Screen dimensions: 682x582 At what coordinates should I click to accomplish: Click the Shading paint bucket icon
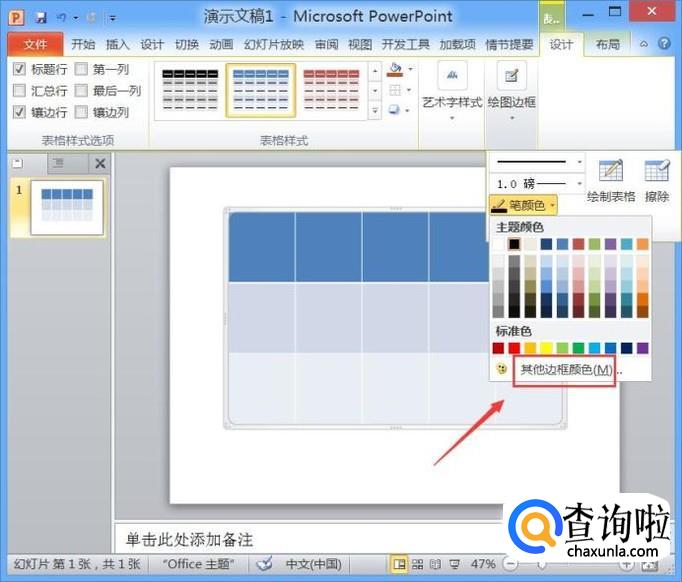pos(396,70)
